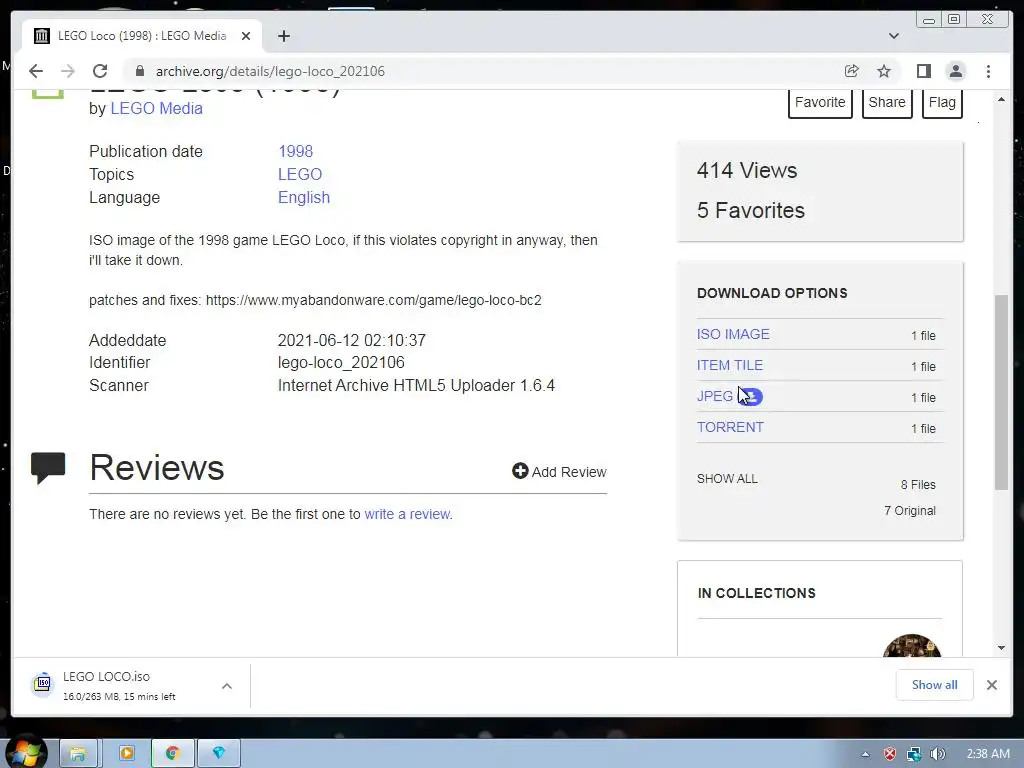This screenshot has height=768, width=1024.
Task: Download the ISO IMAGE file
Action: pos(733,334)
